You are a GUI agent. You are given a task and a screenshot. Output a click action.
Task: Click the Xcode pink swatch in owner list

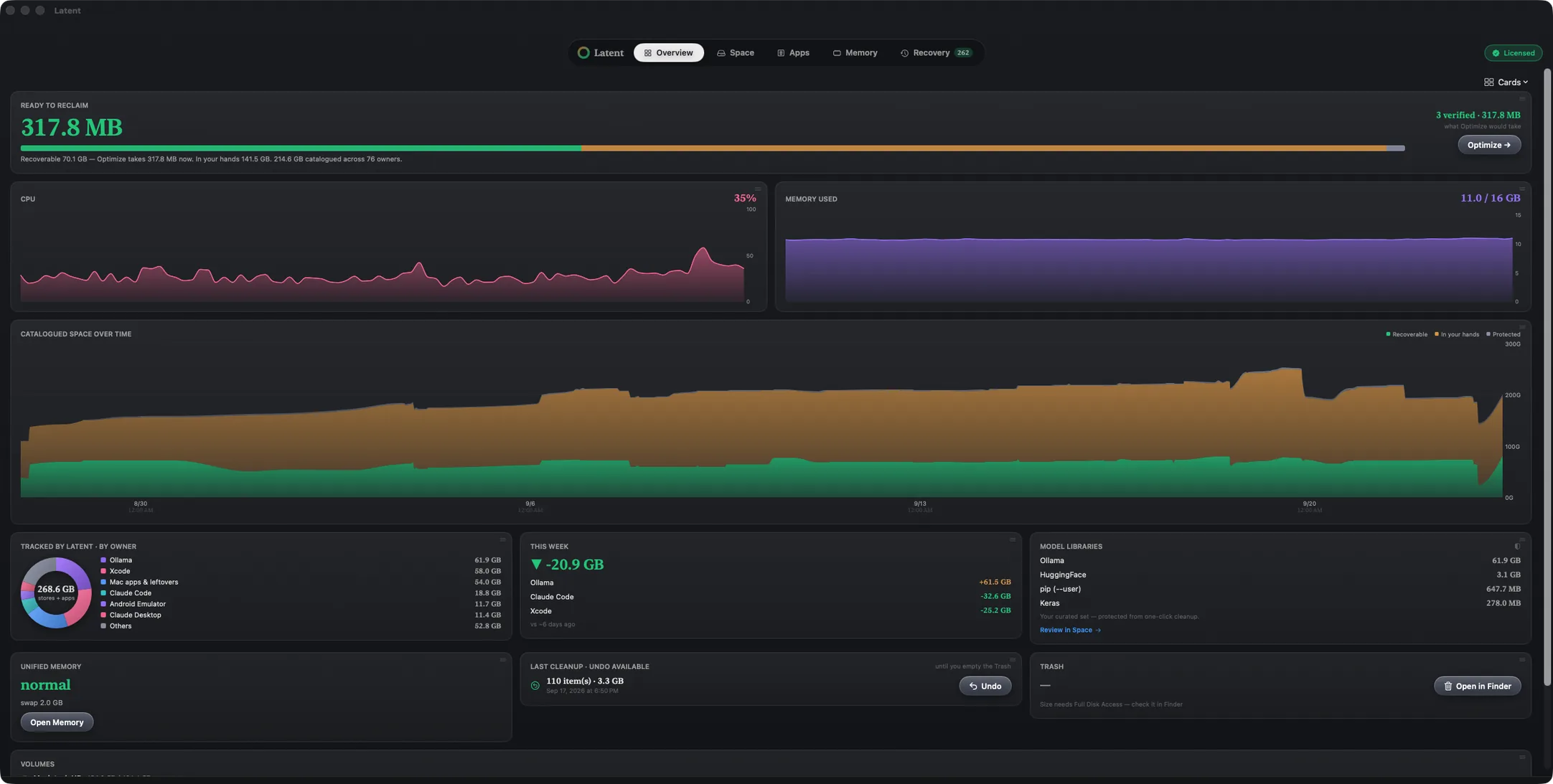pyautogui.click(x=103, y=572)
